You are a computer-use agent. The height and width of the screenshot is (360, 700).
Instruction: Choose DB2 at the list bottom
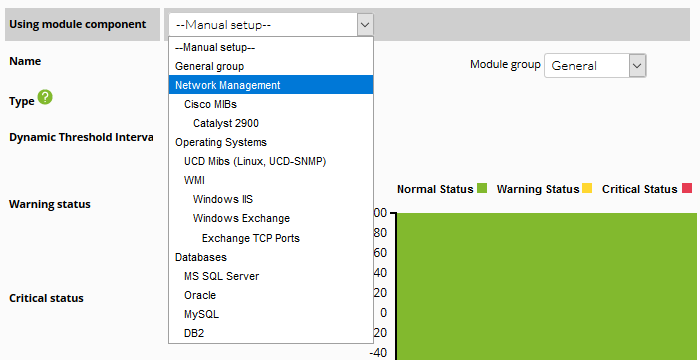click(x=271, y=333)
